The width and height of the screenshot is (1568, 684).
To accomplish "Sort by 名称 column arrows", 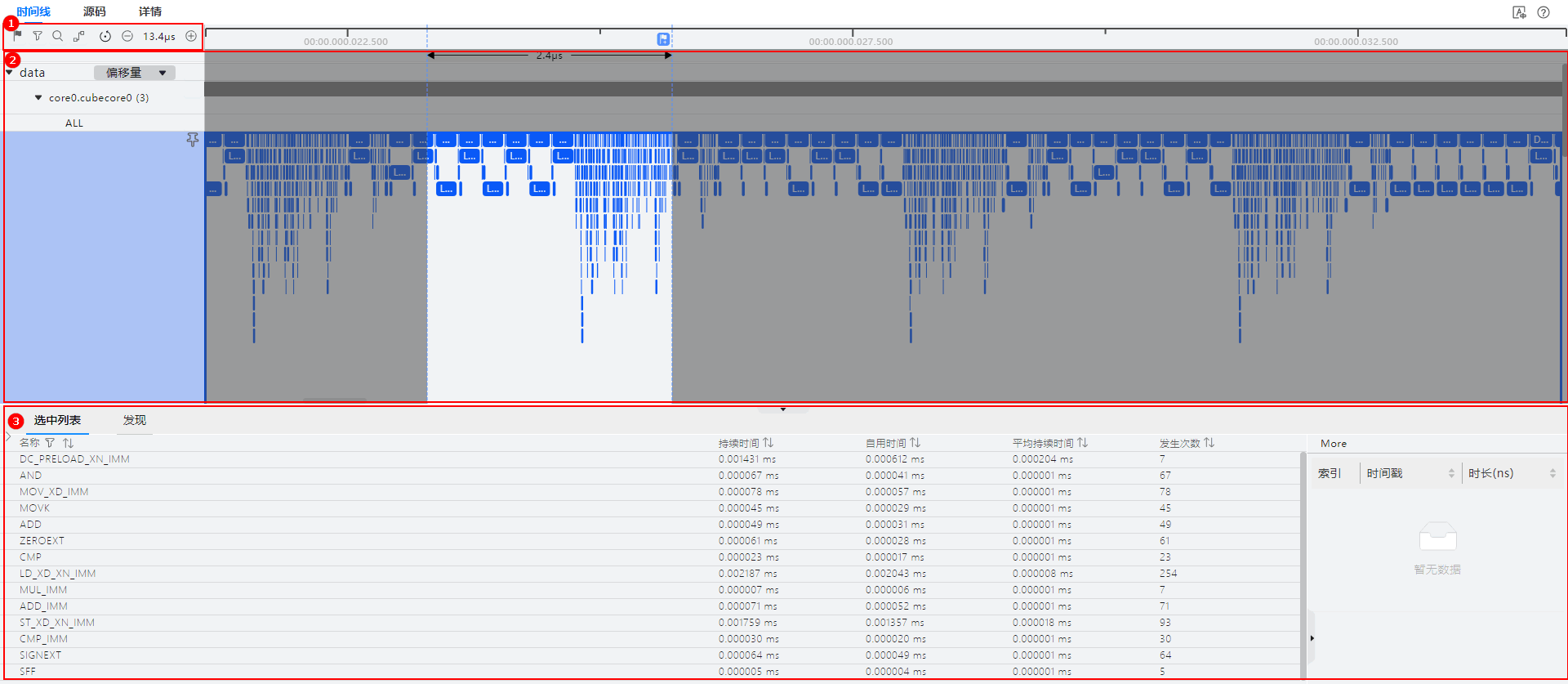I will click(x=68, y=443).
